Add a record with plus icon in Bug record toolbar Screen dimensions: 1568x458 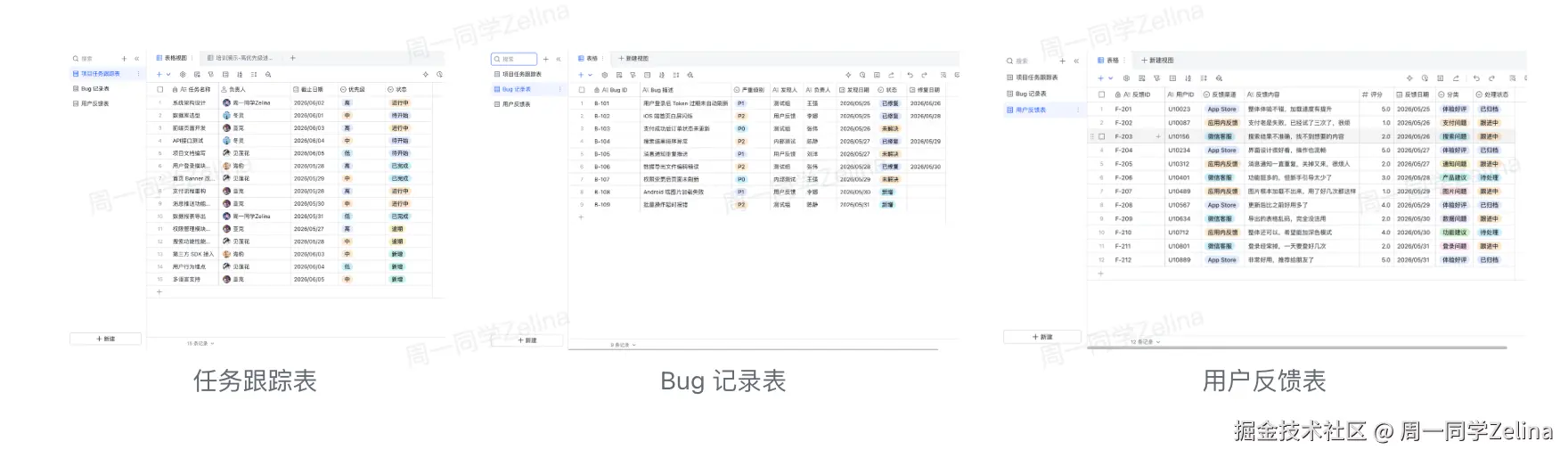click(581, 75)
